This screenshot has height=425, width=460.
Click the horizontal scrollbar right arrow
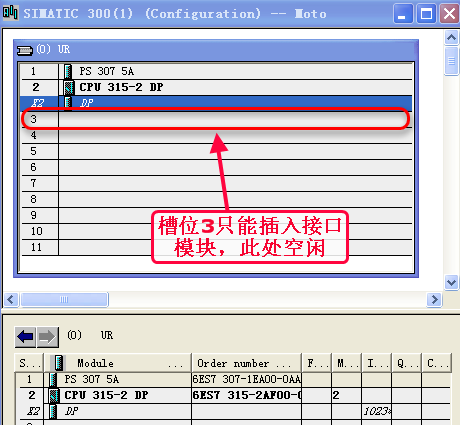click(434, 300)
